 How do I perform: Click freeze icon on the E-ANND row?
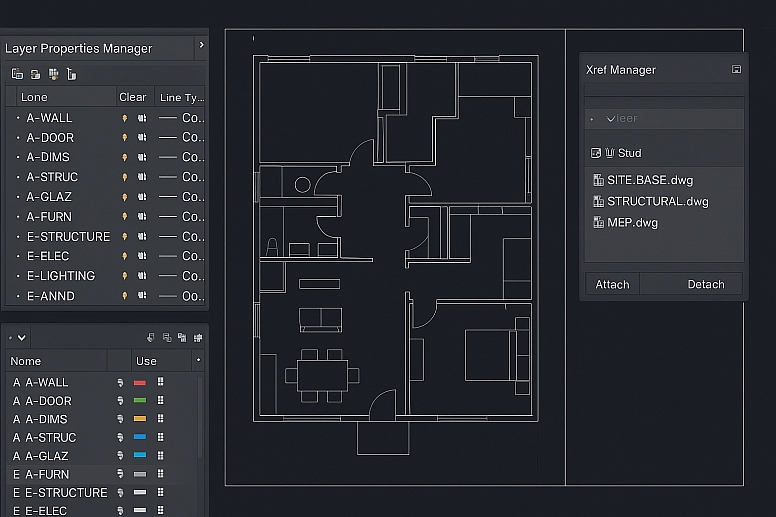[x=142, y=296]
